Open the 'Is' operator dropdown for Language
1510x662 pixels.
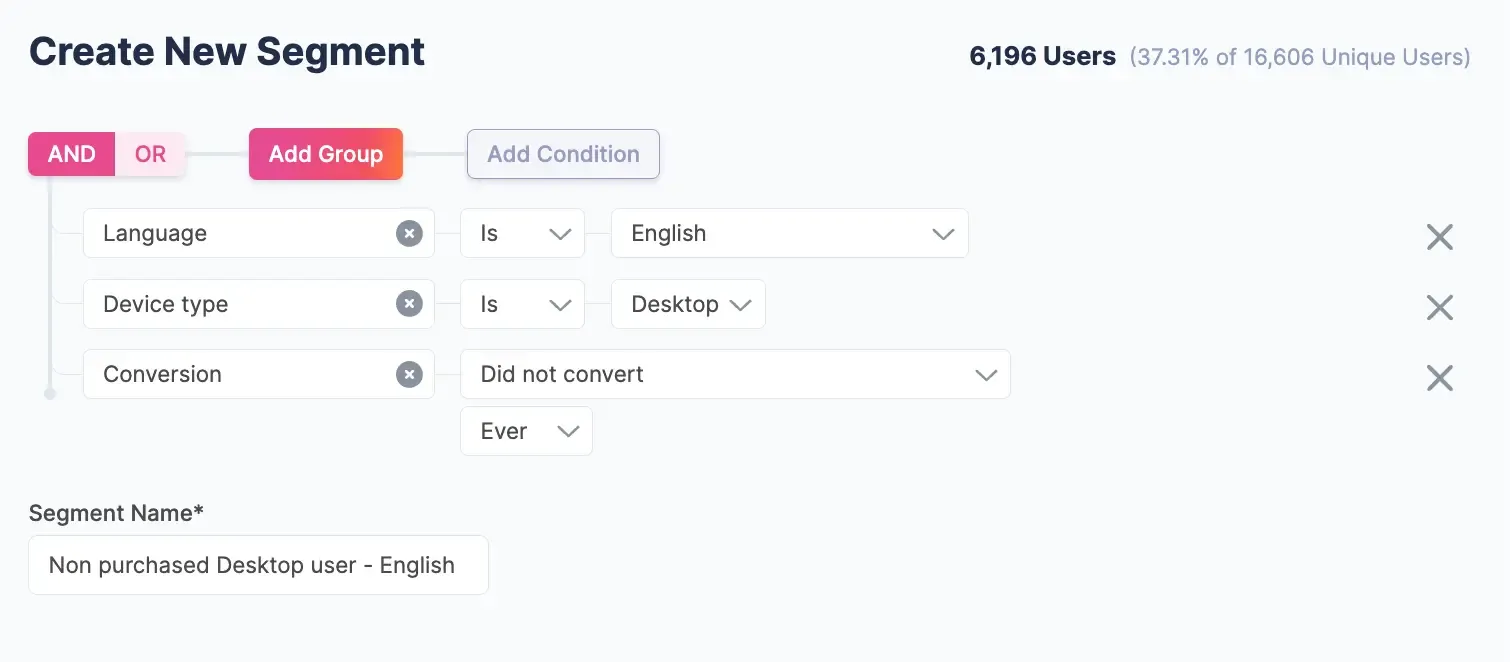point(522,232)
